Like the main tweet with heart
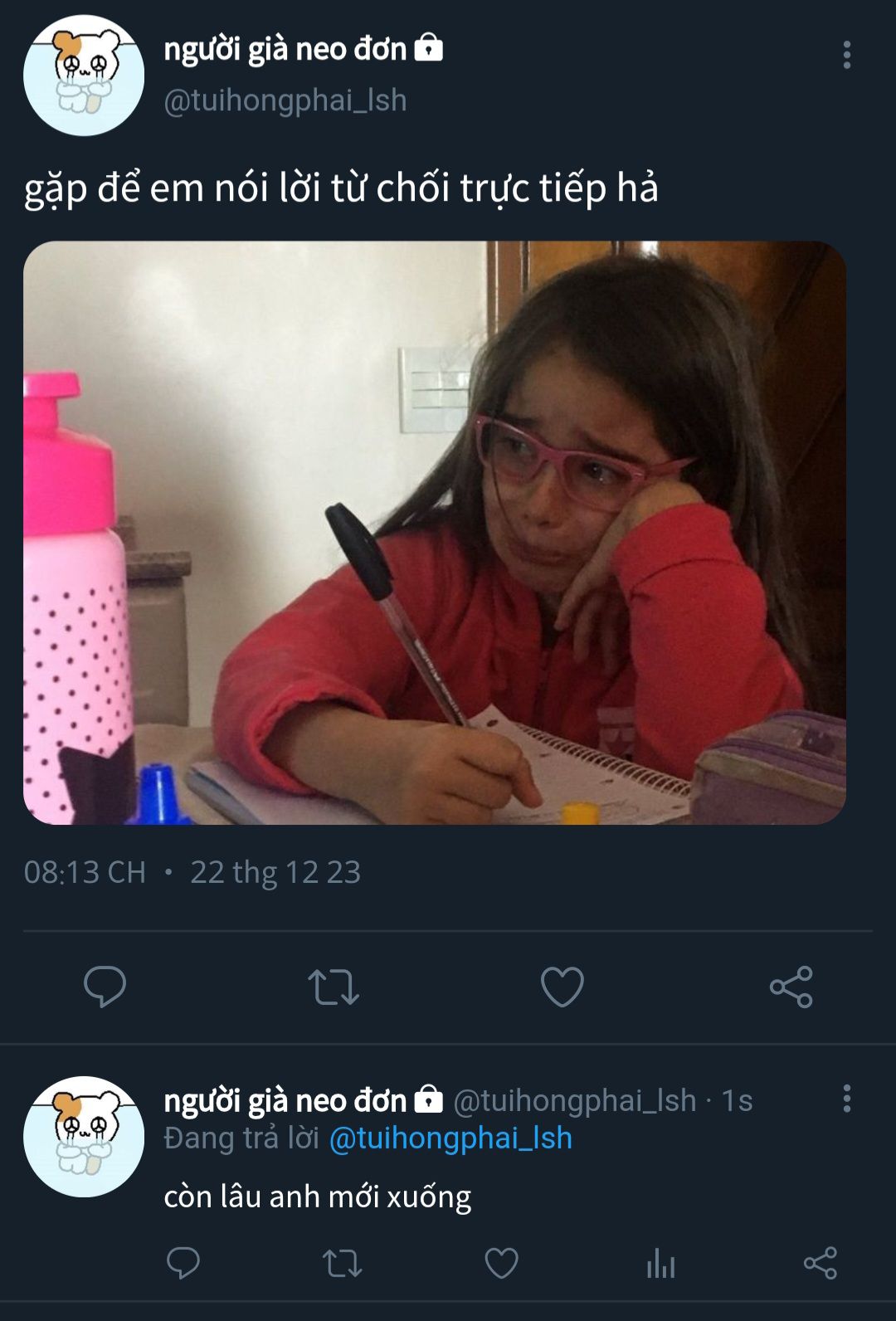Viewport: 896px width, 1321px height. (562, 987)
